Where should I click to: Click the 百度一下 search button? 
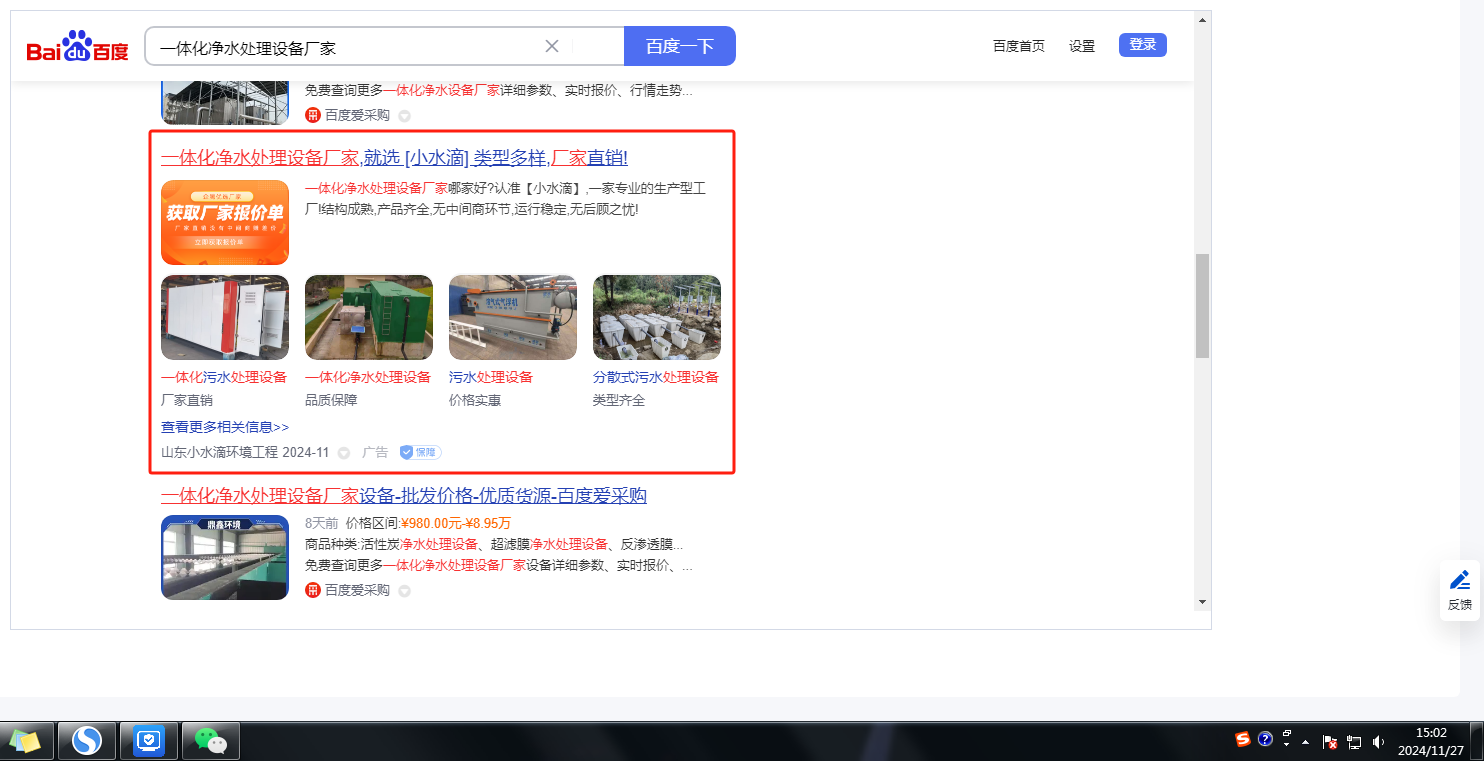[680, 46]
